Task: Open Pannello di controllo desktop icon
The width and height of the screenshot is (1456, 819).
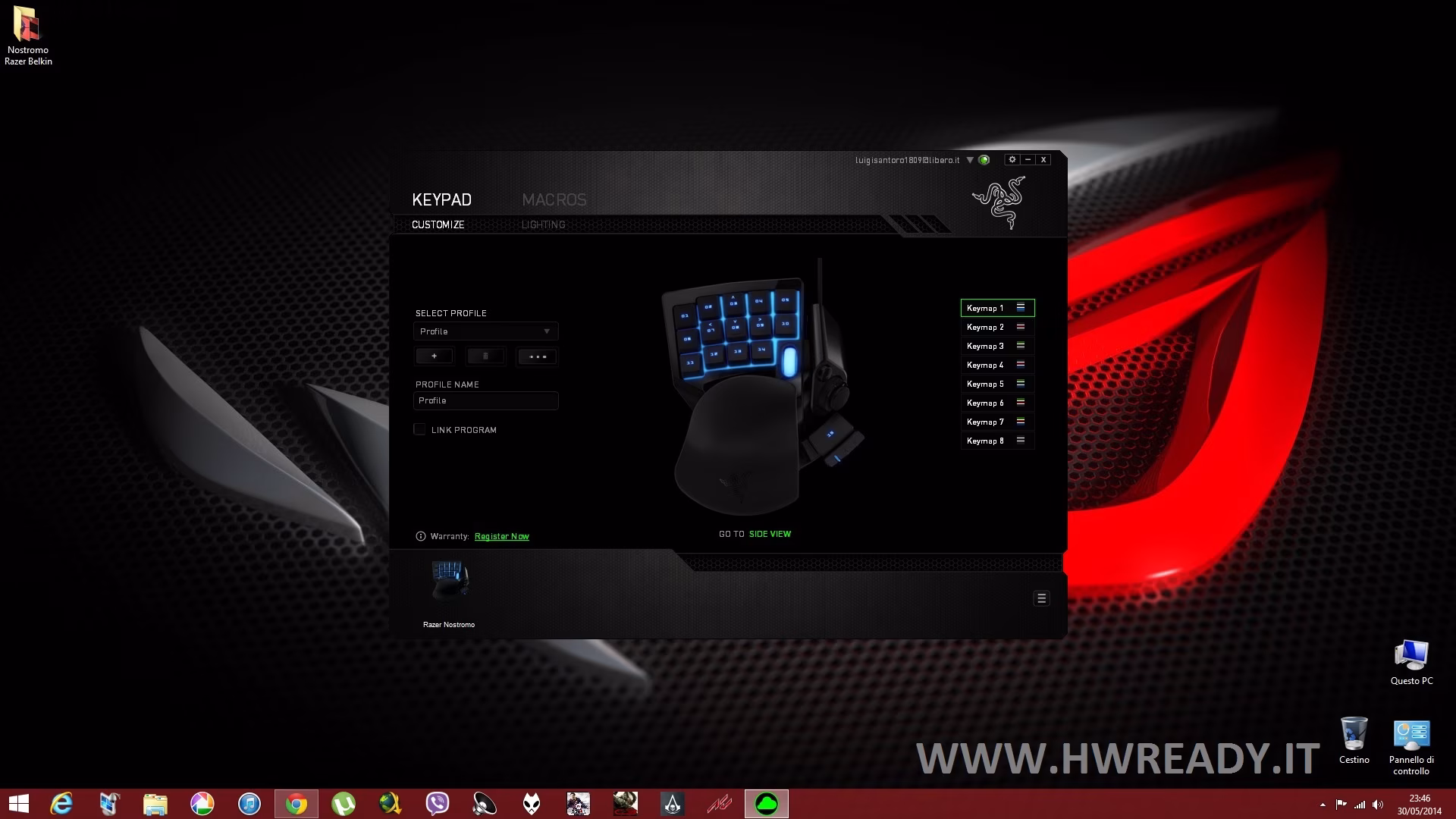Action: pos(1411,748)
